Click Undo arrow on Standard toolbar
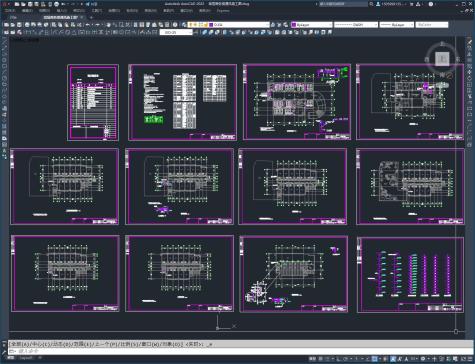The height and width of the screenshot is (364, 475). pyautogui.click(x=88, y=25)
